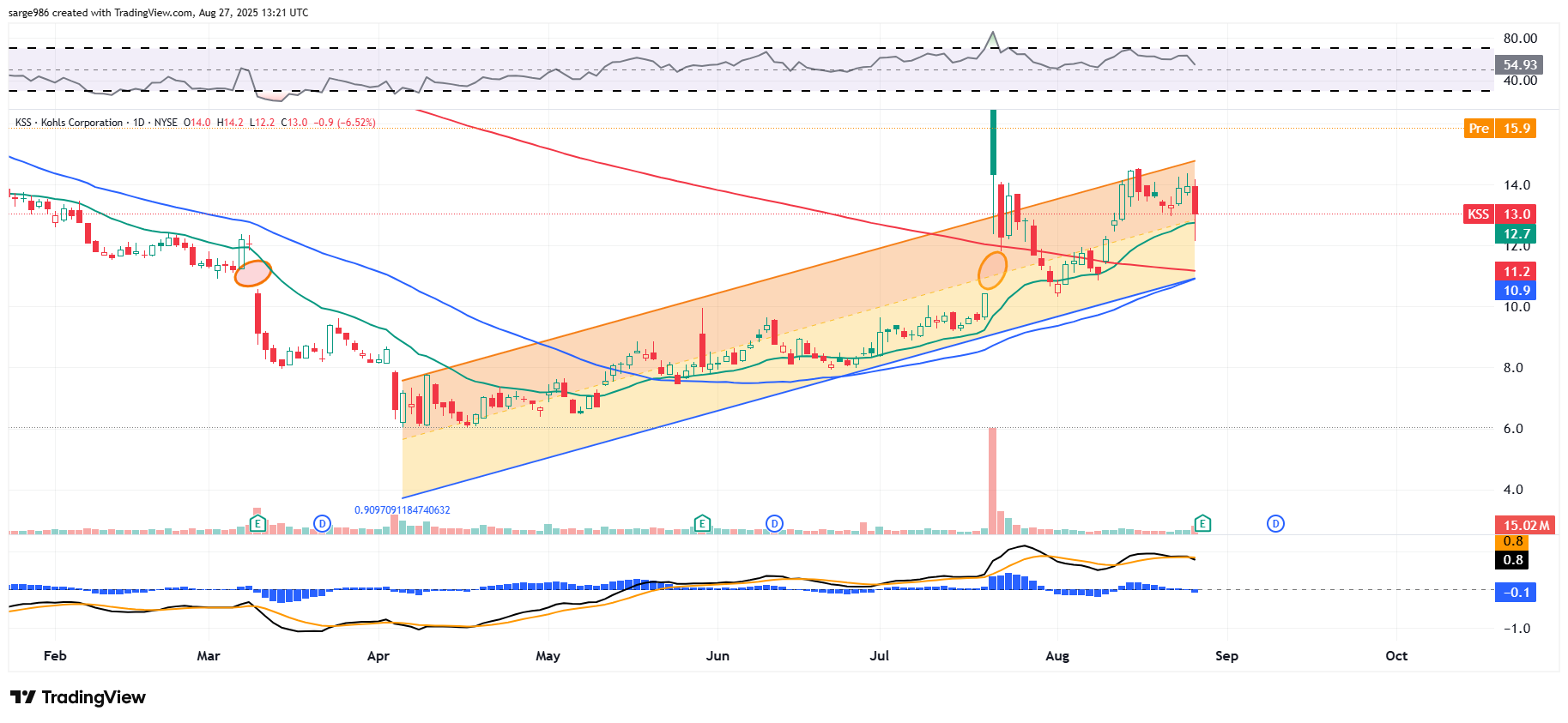Click the March earnings 'E' marker
1568x723 pixels.
[257, 523]
